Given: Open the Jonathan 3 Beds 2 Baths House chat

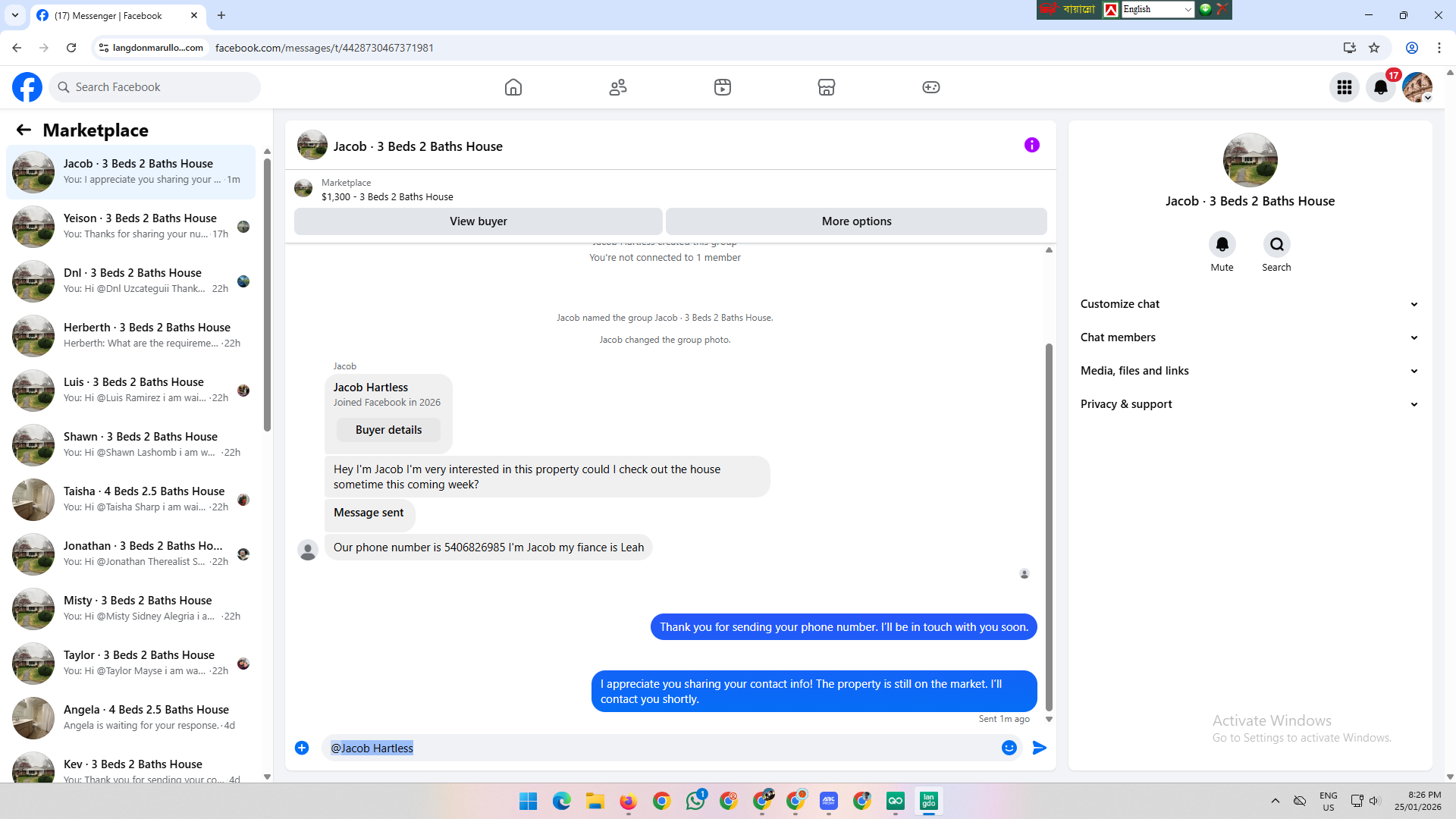Looking at the screenshot, I should [x=131, y=554].
